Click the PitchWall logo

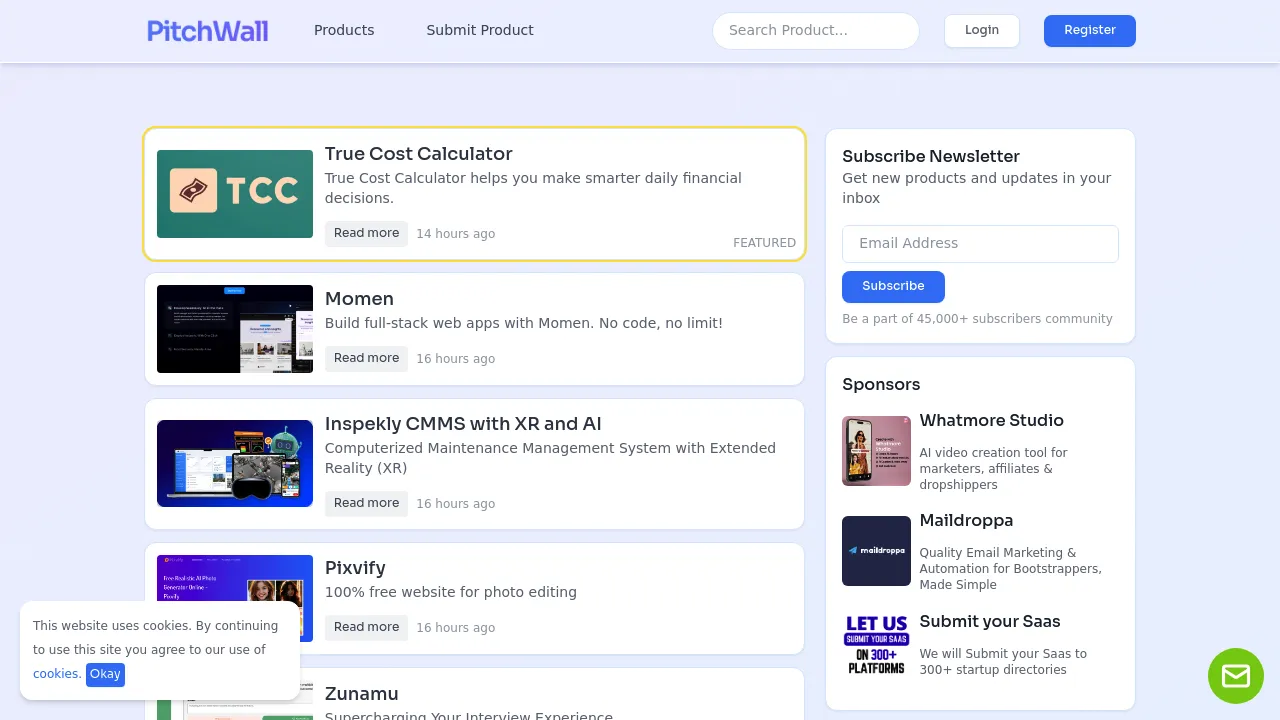click(207, 31)
